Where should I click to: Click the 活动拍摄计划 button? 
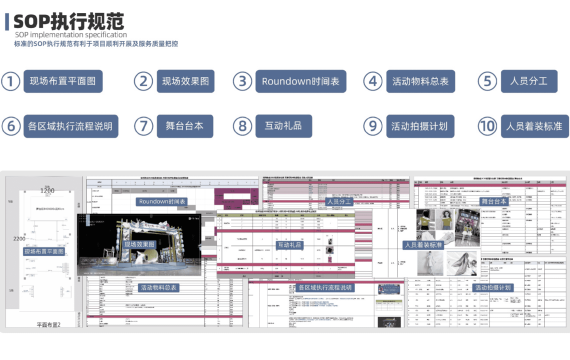[420, 126]
